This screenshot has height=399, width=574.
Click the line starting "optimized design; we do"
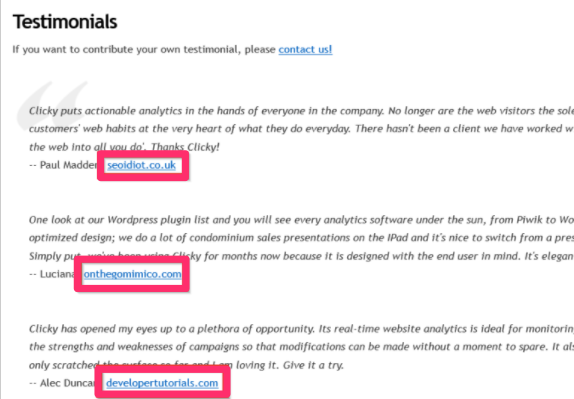[301, 238]
